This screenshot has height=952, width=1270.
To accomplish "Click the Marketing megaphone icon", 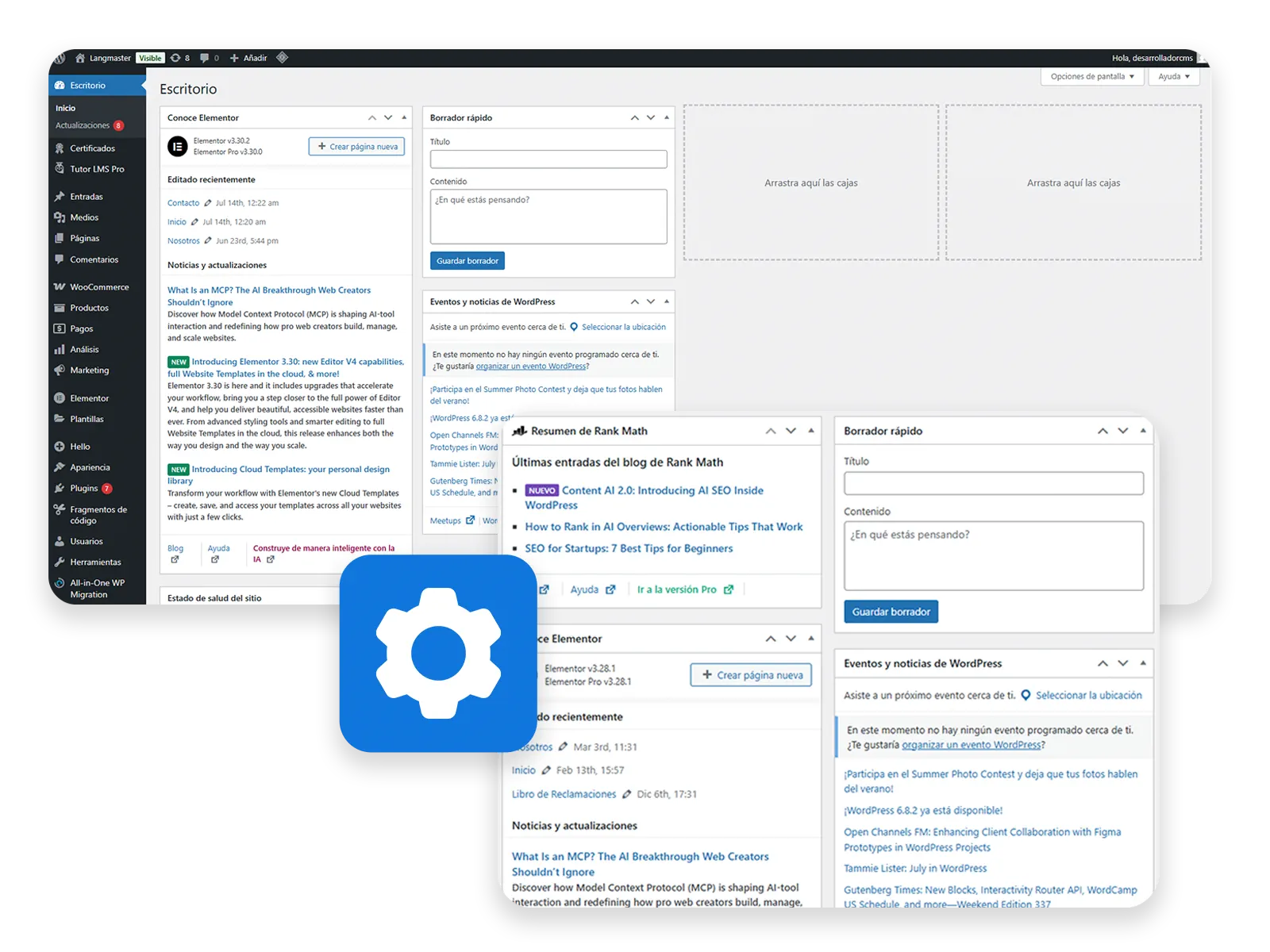I will click(60, 370).
